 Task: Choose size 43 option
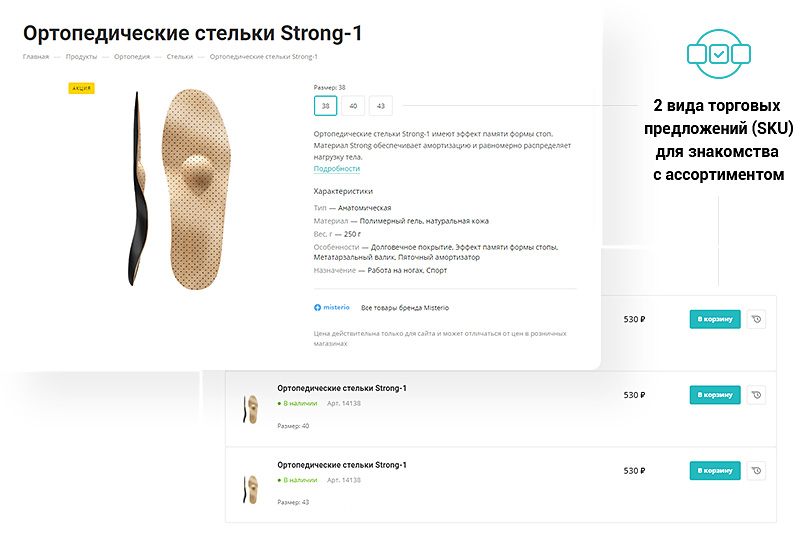[381, 105]
